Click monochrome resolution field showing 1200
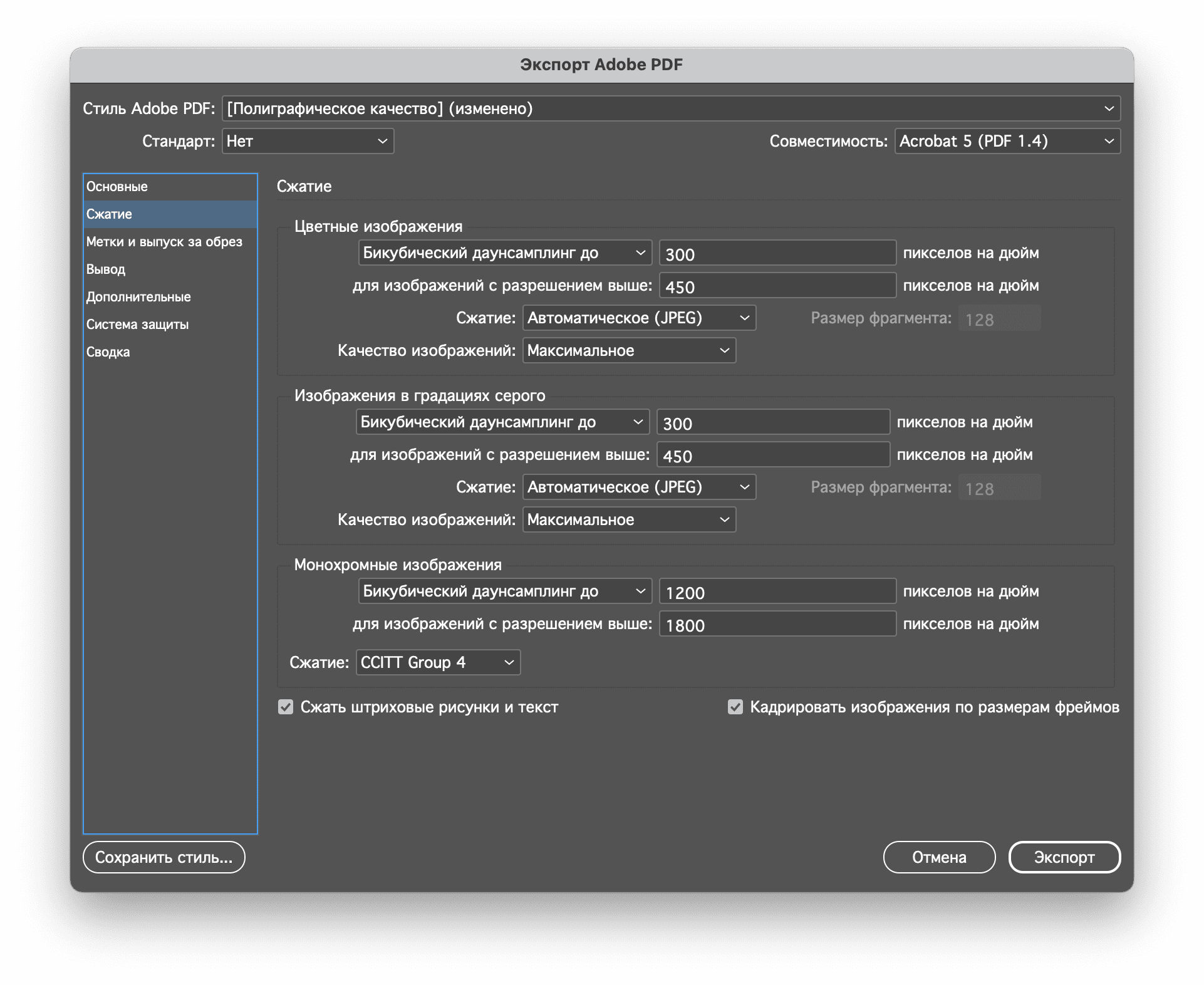 (777, 592)
